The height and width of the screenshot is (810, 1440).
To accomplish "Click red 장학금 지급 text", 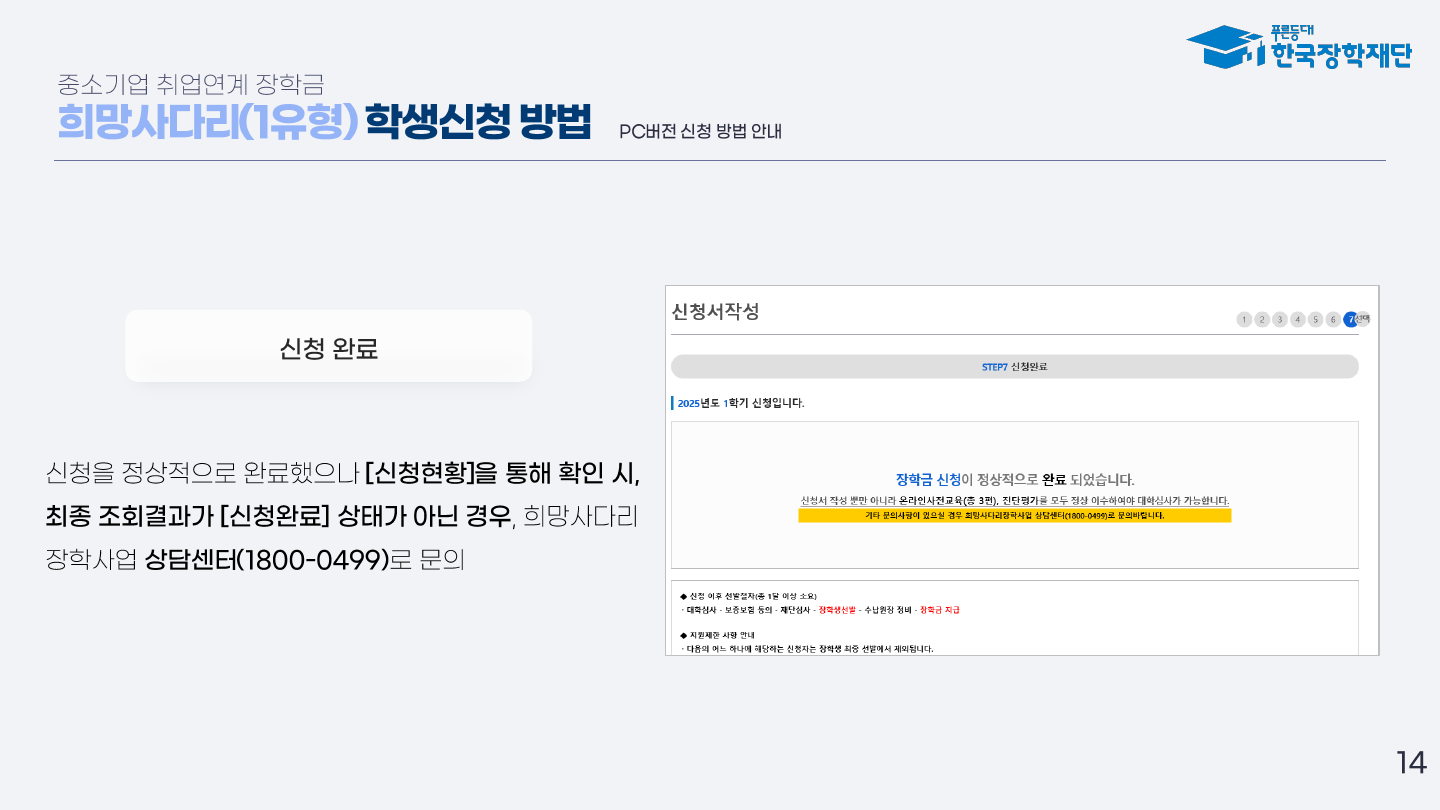I will click(939, 610).
